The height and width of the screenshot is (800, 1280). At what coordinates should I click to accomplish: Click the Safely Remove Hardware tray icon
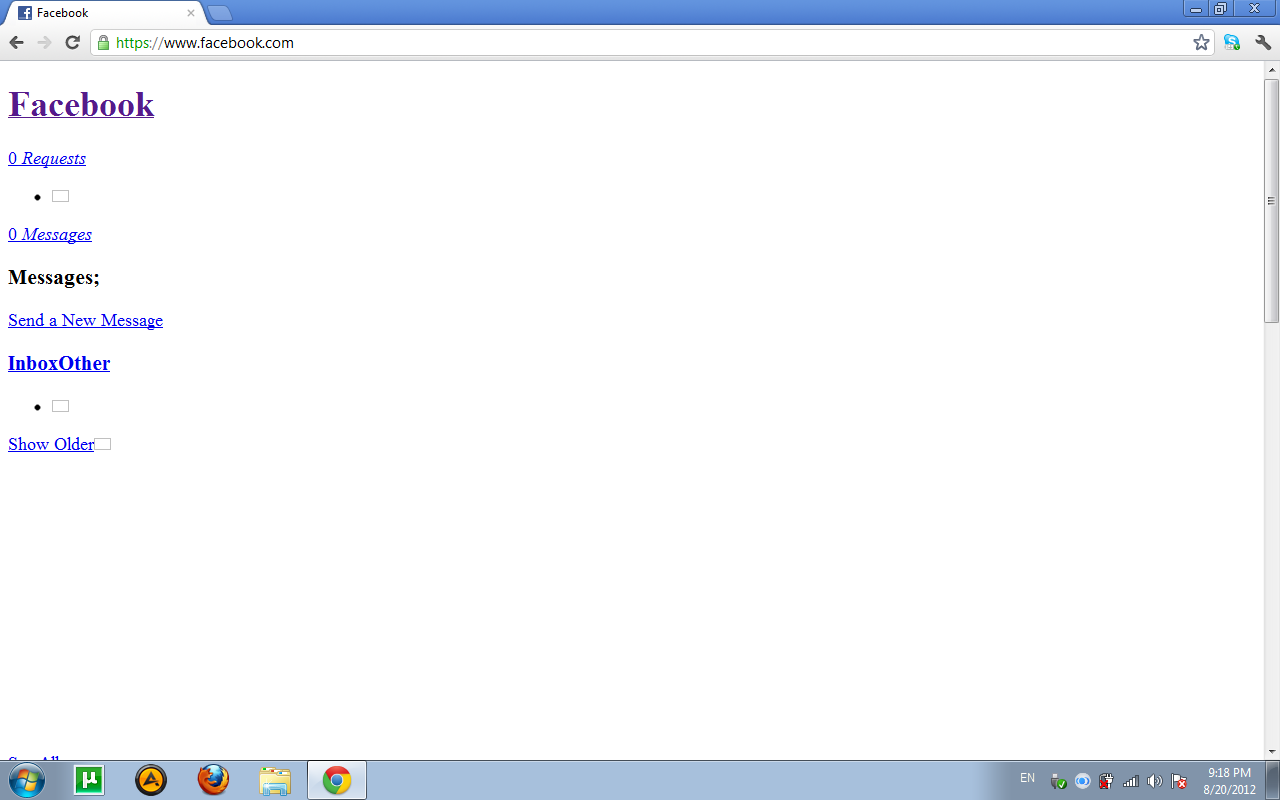1058,781
